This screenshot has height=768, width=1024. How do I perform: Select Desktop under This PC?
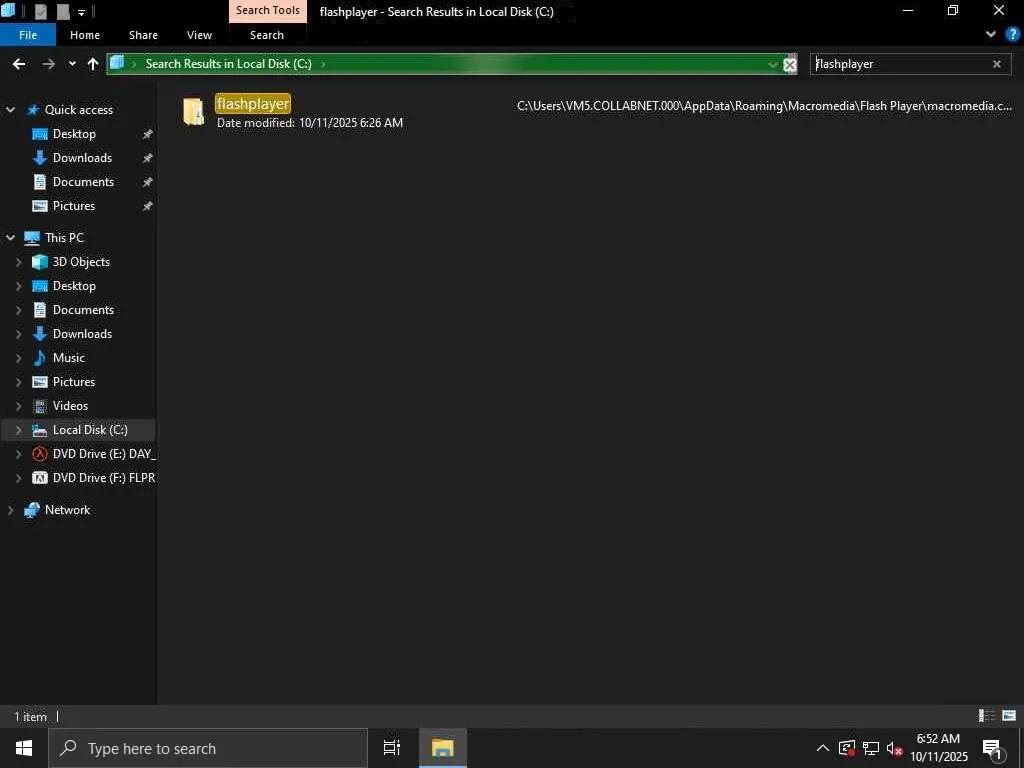74,286
